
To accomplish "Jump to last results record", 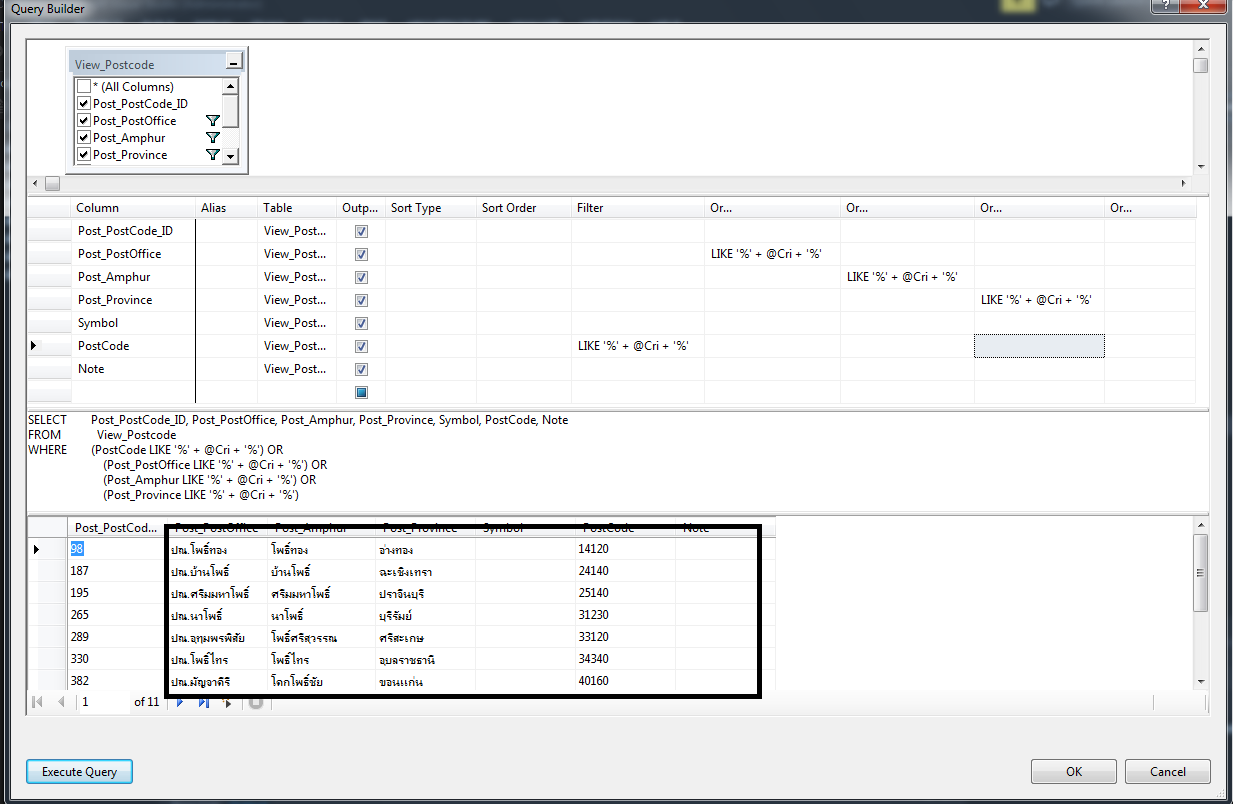I will pos(204,702).
